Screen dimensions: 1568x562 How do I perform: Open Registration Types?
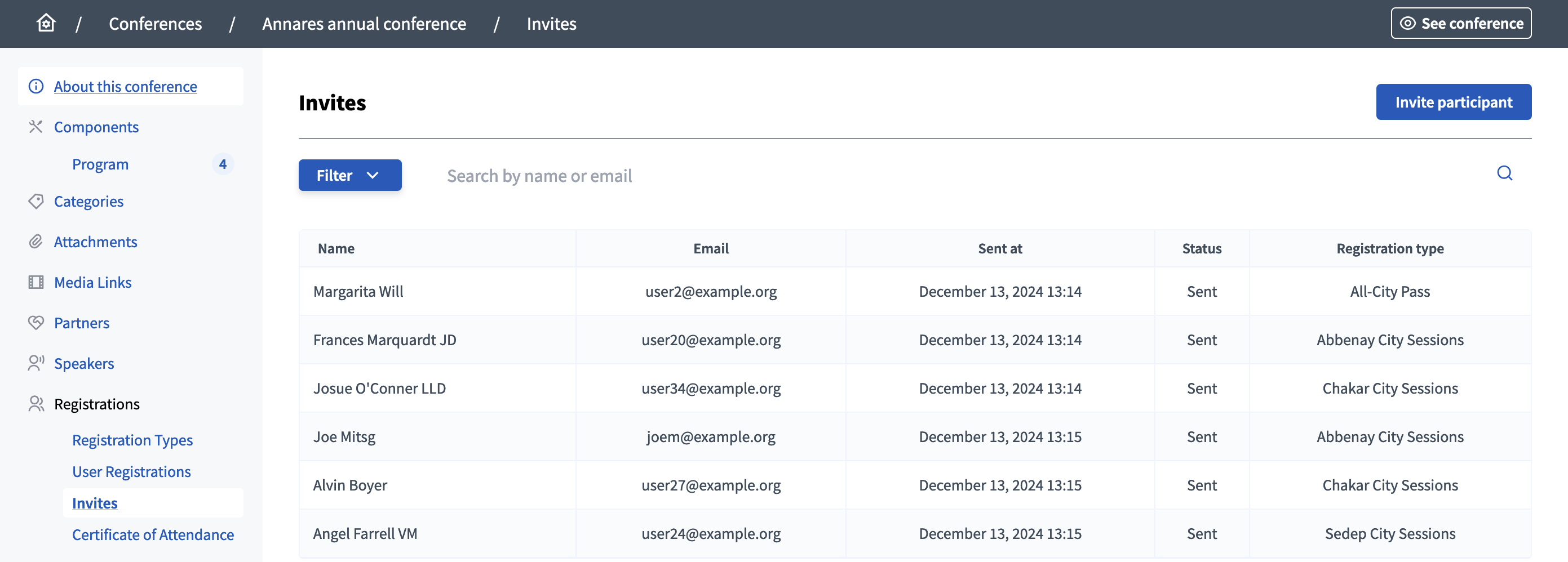(132, 439)
